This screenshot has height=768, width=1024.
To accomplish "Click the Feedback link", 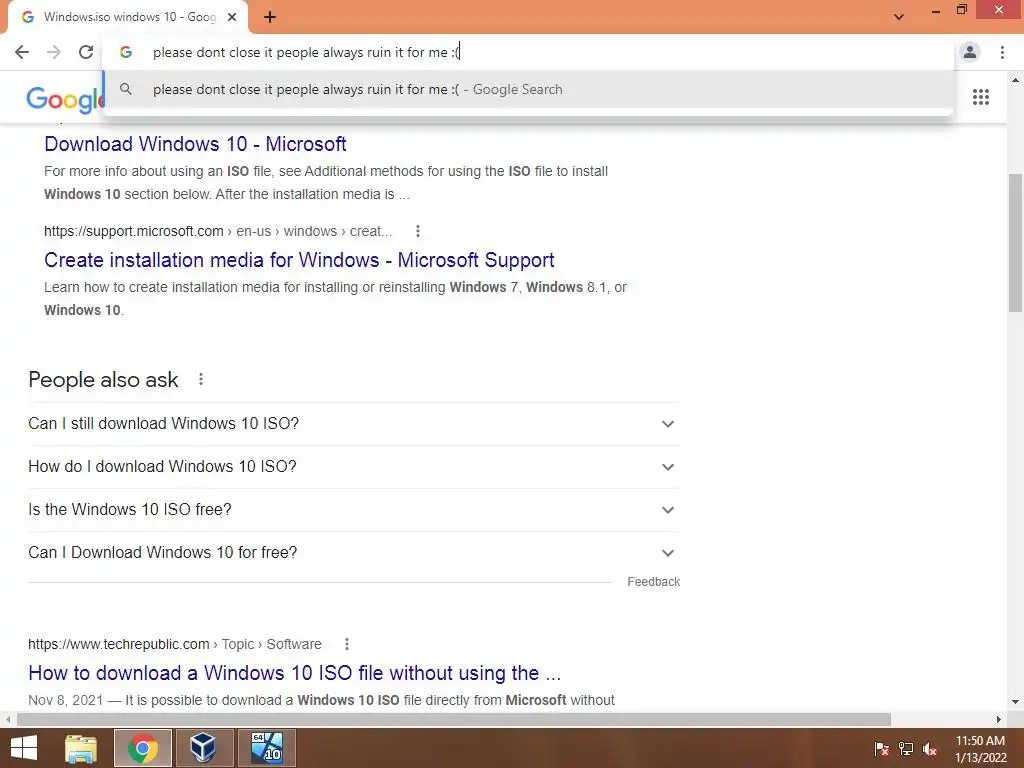I will click(654, 582).
